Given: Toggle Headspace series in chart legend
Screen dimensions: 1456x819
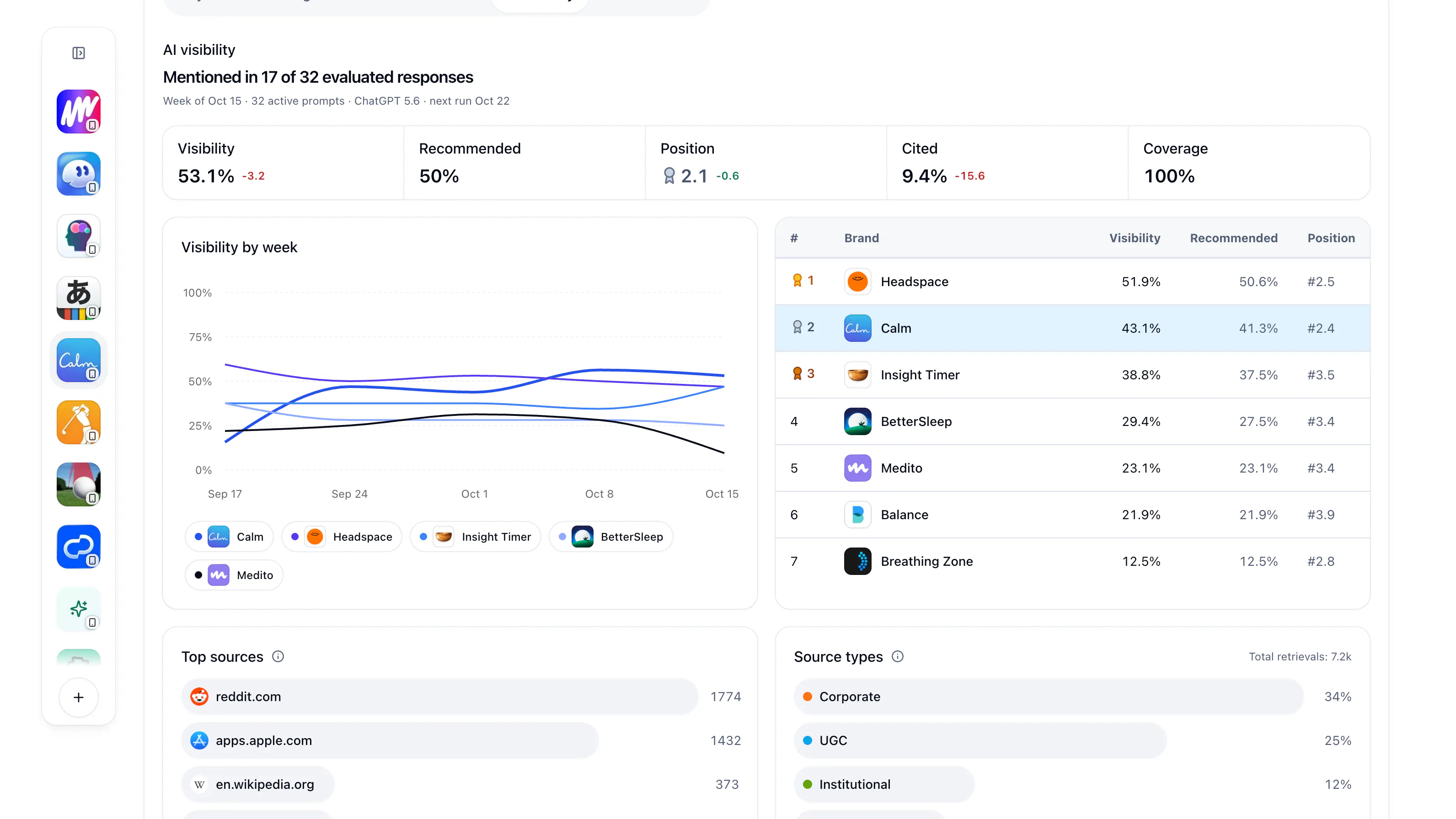Looking at the screenshot, I should click(342, 537).
